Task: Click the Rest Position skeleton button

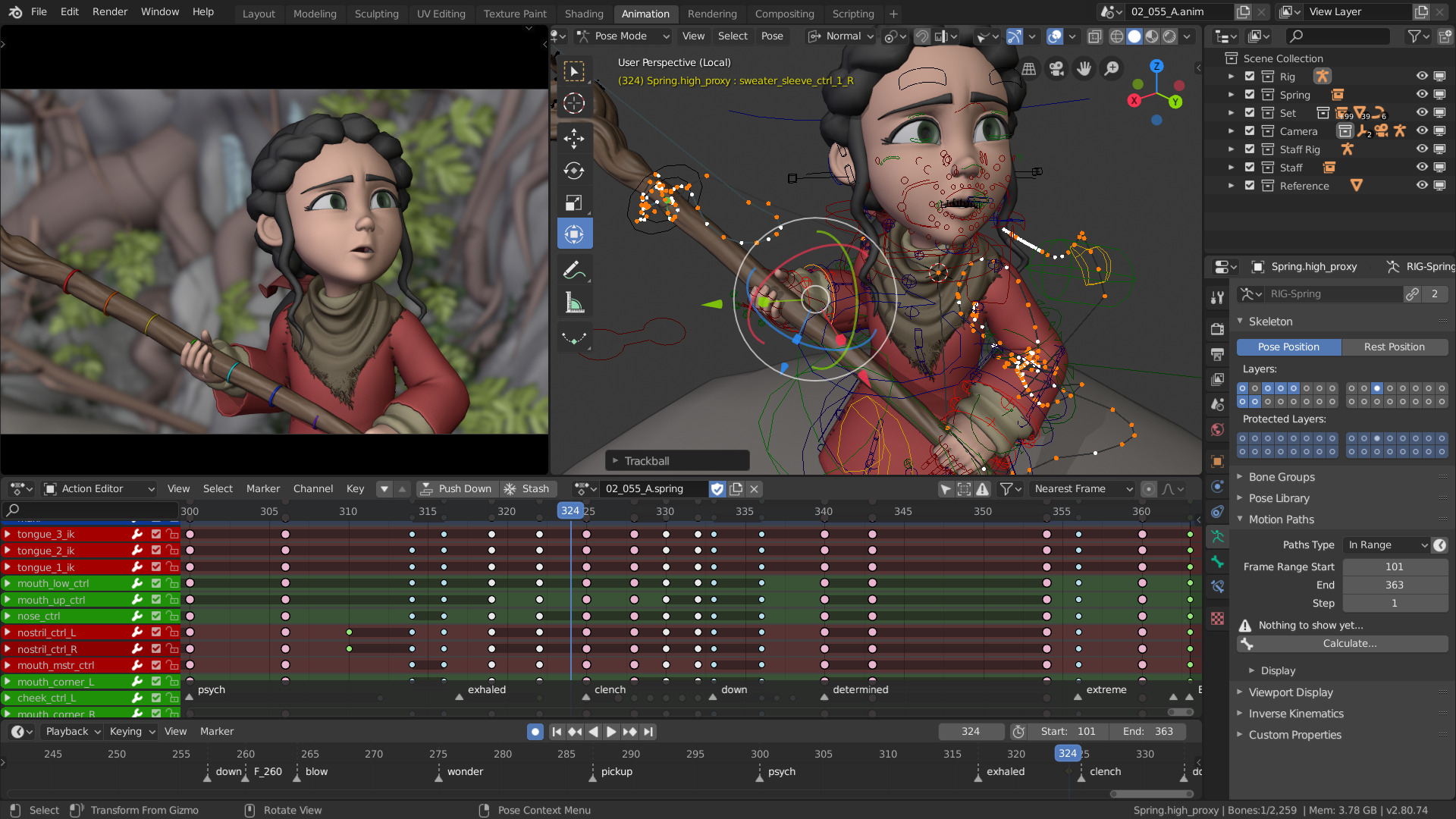Action: [x=1394, y=346]
